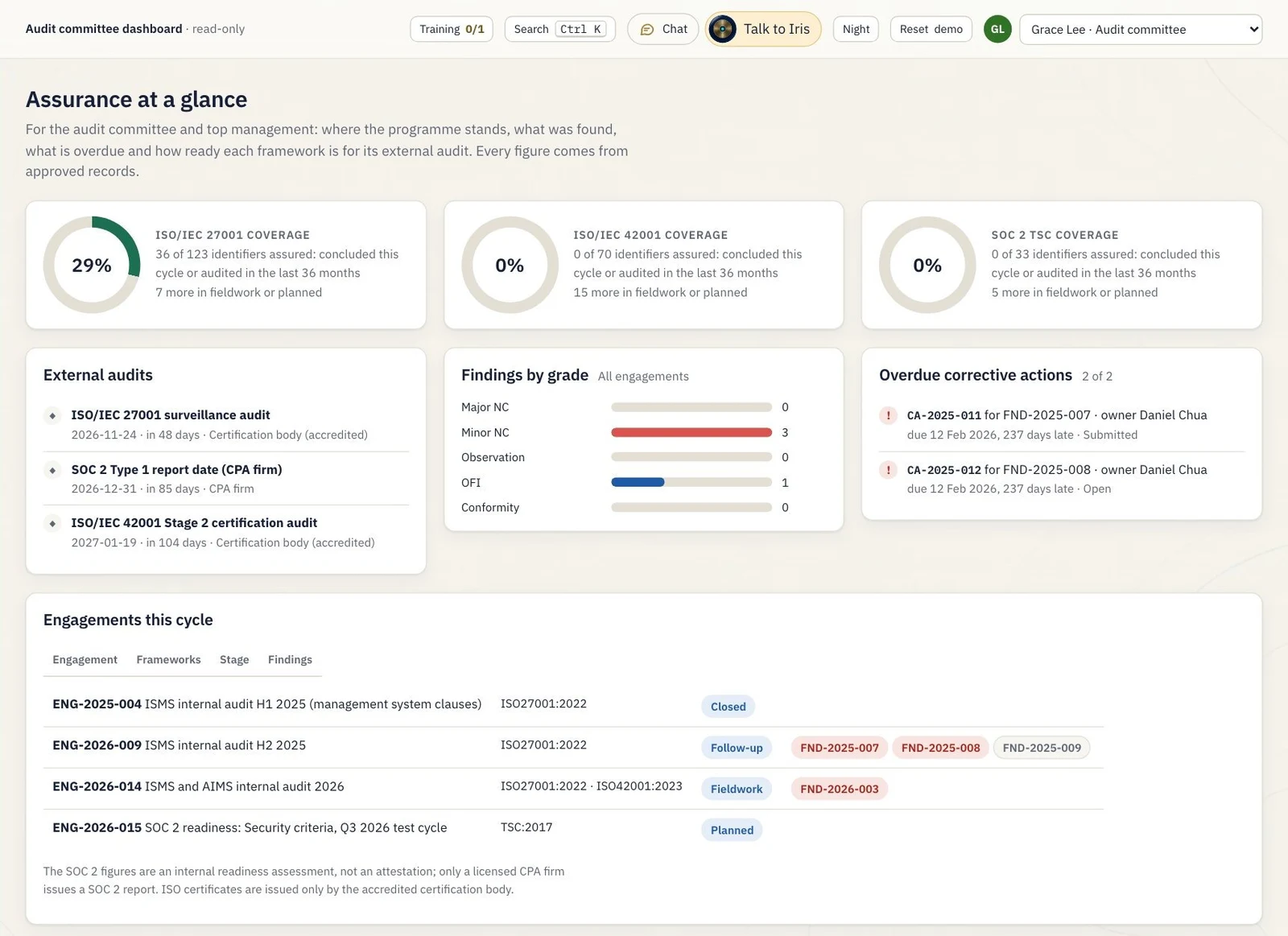Select the Findings column header
Image resolution: width=1288 pixels, height=936 pixels.
click(290, 659)
